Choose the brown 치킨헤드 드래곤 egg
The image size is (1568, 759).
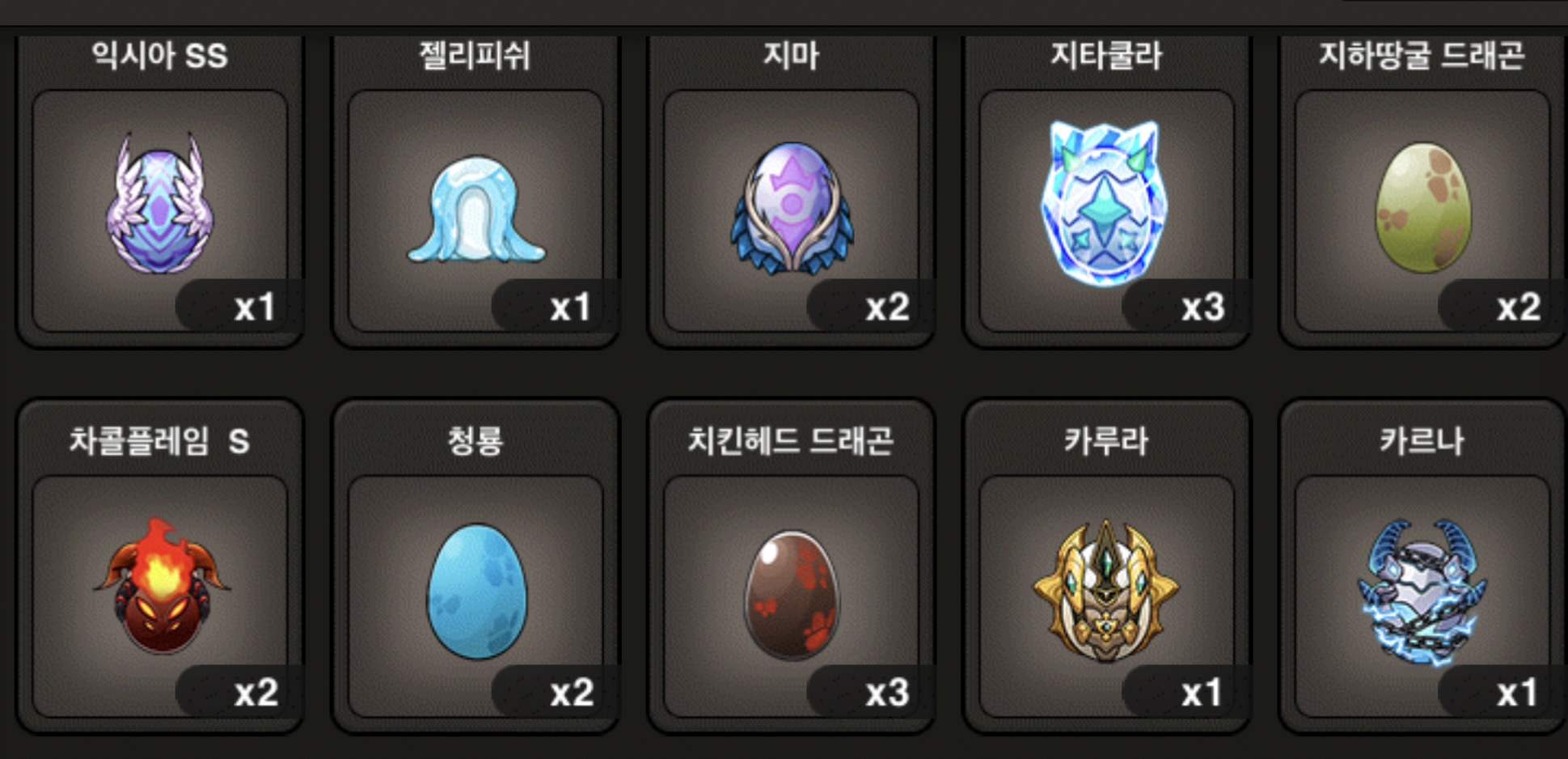[x=792, y=594]
